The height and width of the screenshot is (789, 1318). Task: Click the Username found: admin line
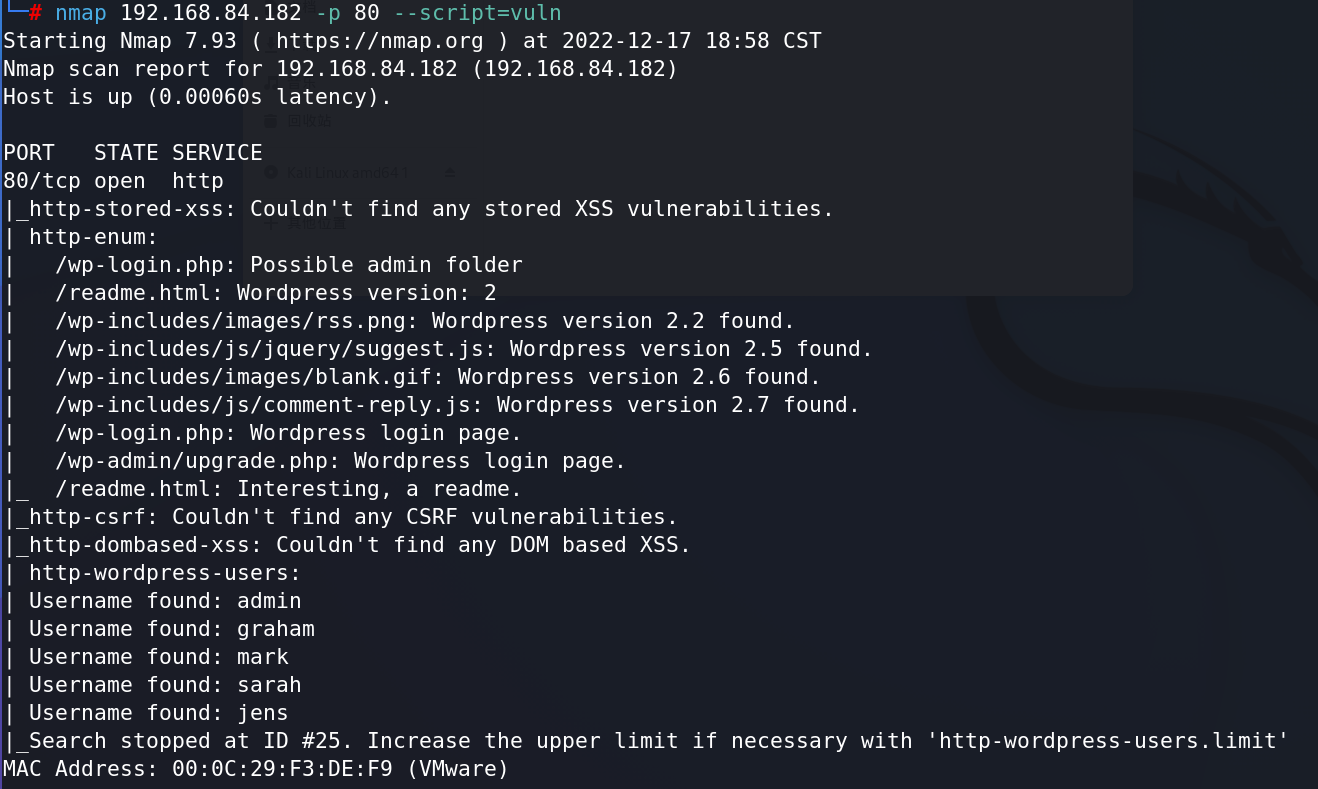click(x=165, y=601)
